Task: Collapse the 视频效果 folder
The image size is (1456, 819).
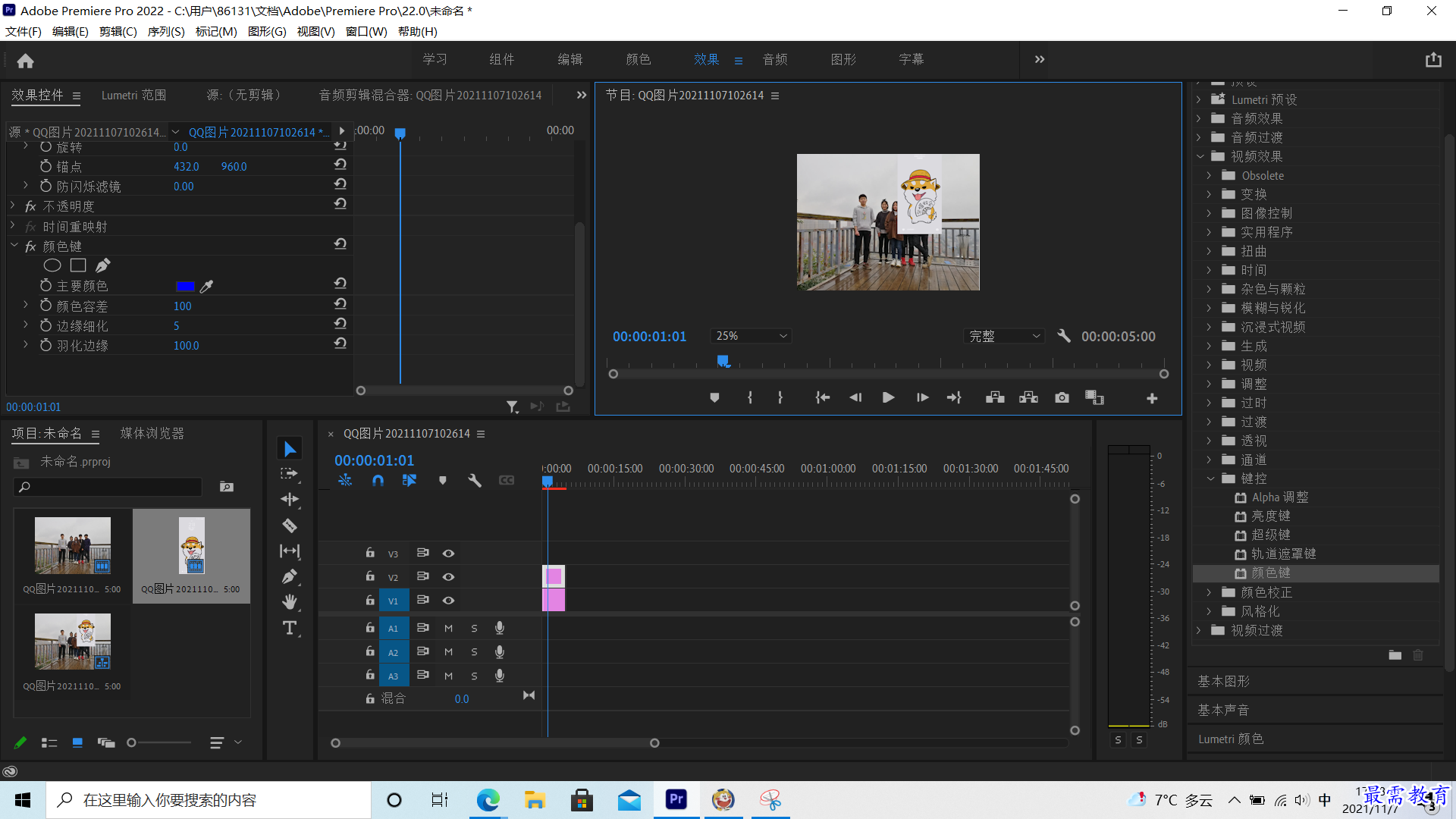Action: (x=1200, y=156)
